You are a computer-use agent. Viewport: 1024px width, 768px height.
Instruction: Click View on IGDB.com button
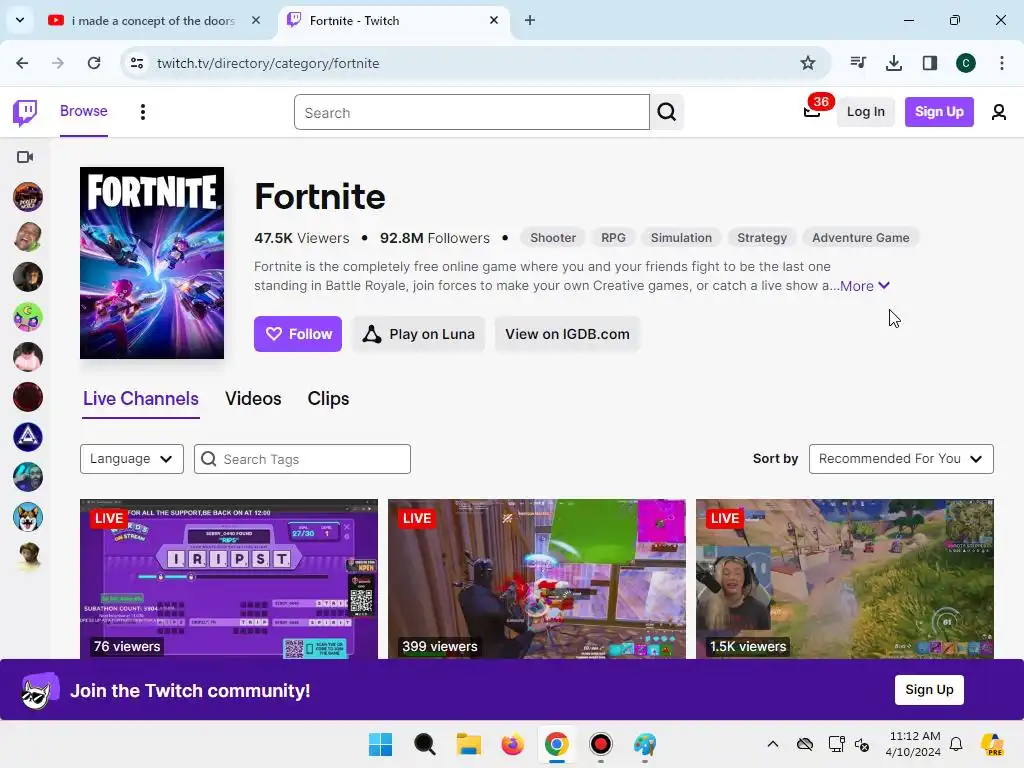point(568,334)
